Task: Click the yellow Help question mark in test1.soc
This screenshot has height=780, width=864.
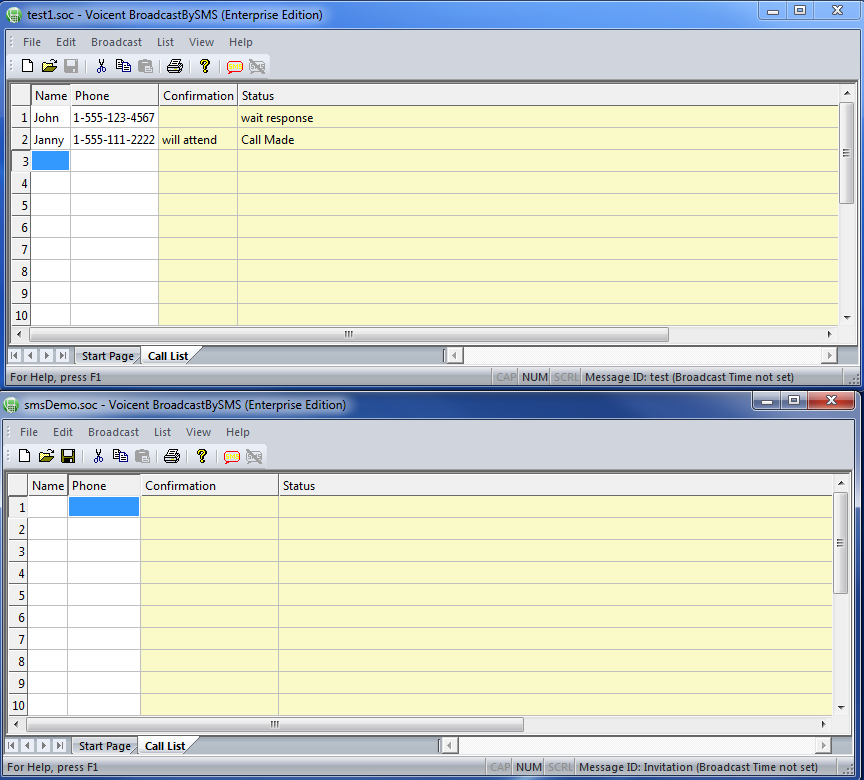Action: [205, 66]
